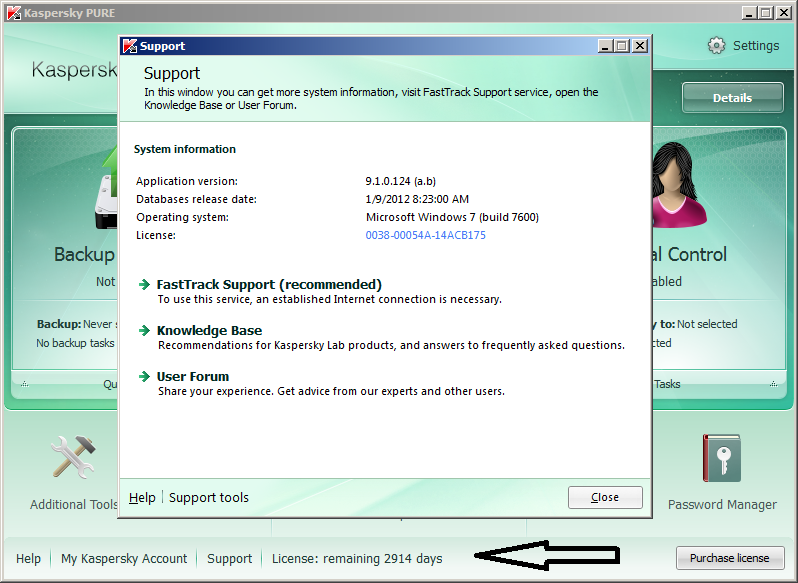Click the Additional Tools label
This screenshot has height=583, width=798.
pos(74,505)
